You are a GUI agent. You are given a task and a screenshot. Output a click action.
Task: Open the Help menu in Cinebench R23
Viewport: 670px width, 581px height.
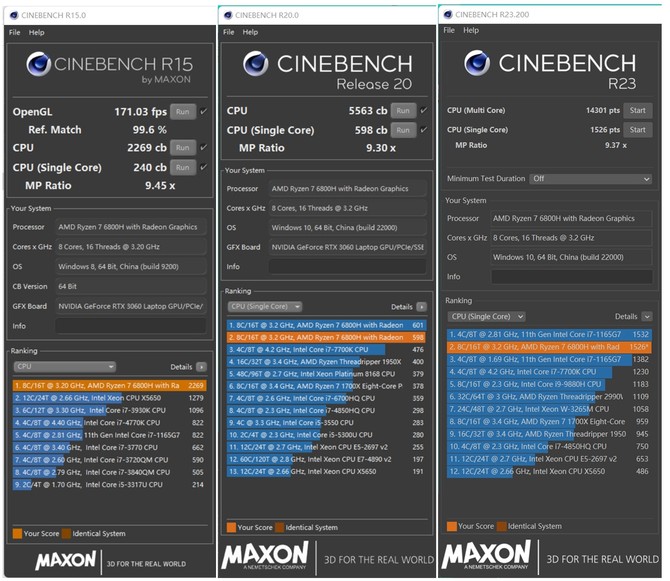pyautogui.click(x=472, y=32)
